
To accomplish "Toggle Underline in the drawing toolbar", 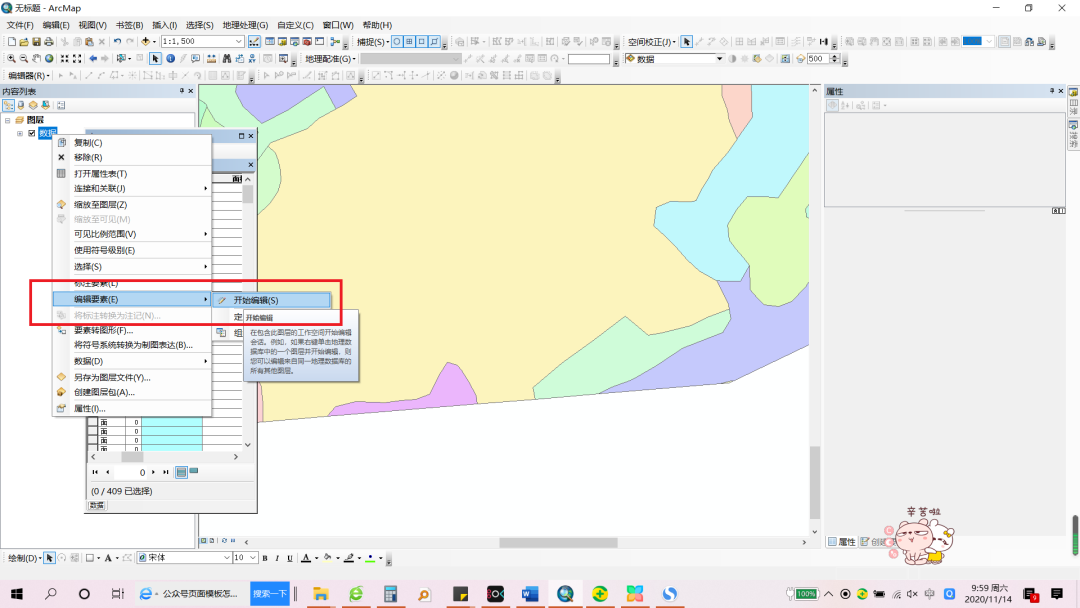I will tap(290, 558).
